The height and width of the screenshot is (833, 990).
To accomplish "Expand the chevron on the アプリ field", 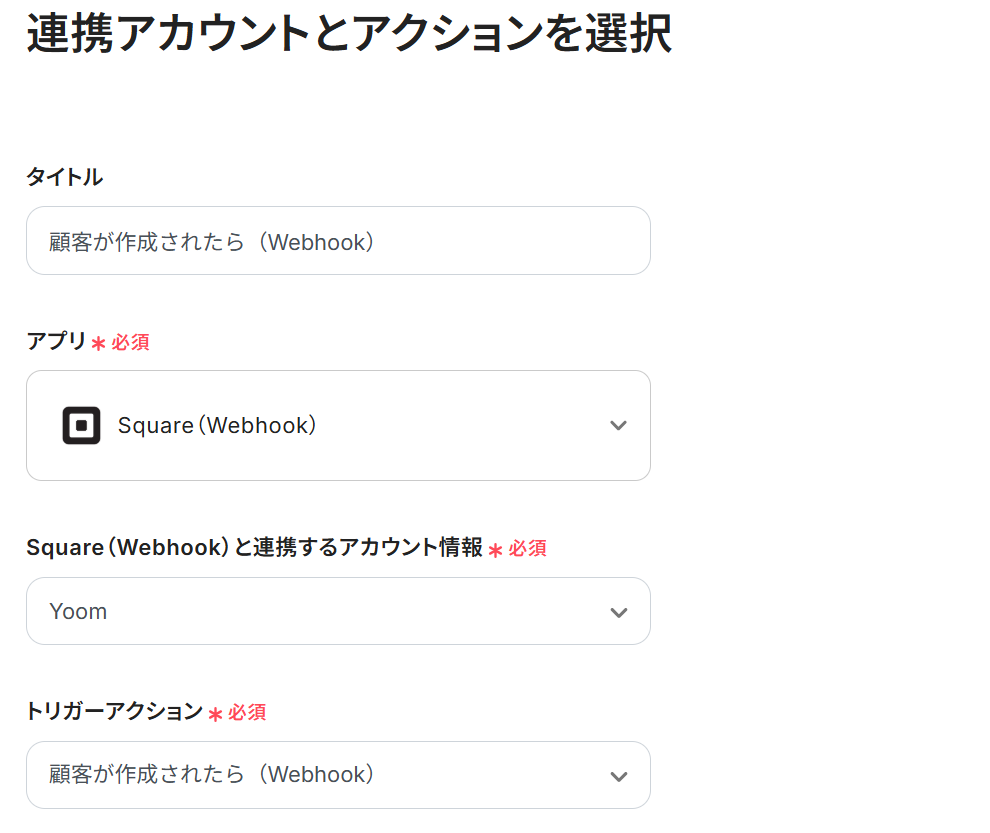I will [x=618, y=425].
